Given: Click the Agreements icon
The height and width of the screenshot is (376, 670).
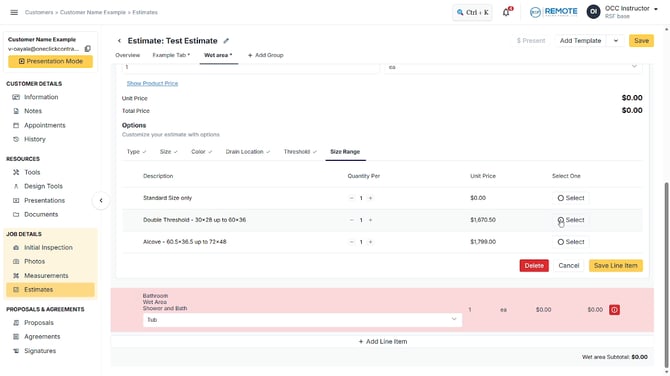Looking at the screenshot, I should click(x=16, y=337).
